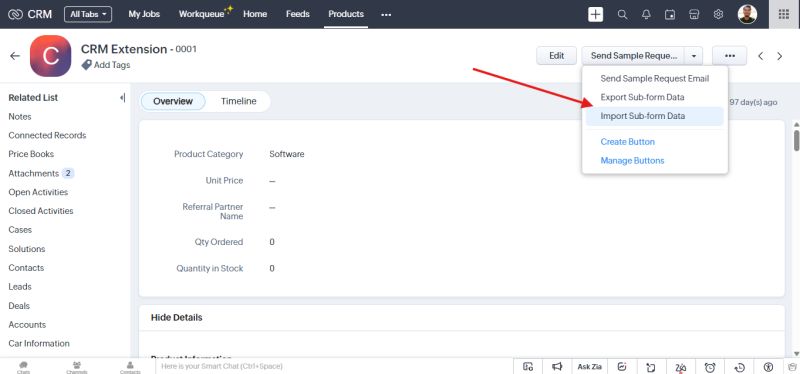Viewport: 800px width, 374px height.
Task: Go back using the left arrow
Action: pyautogui.click(x=15, y=56)
